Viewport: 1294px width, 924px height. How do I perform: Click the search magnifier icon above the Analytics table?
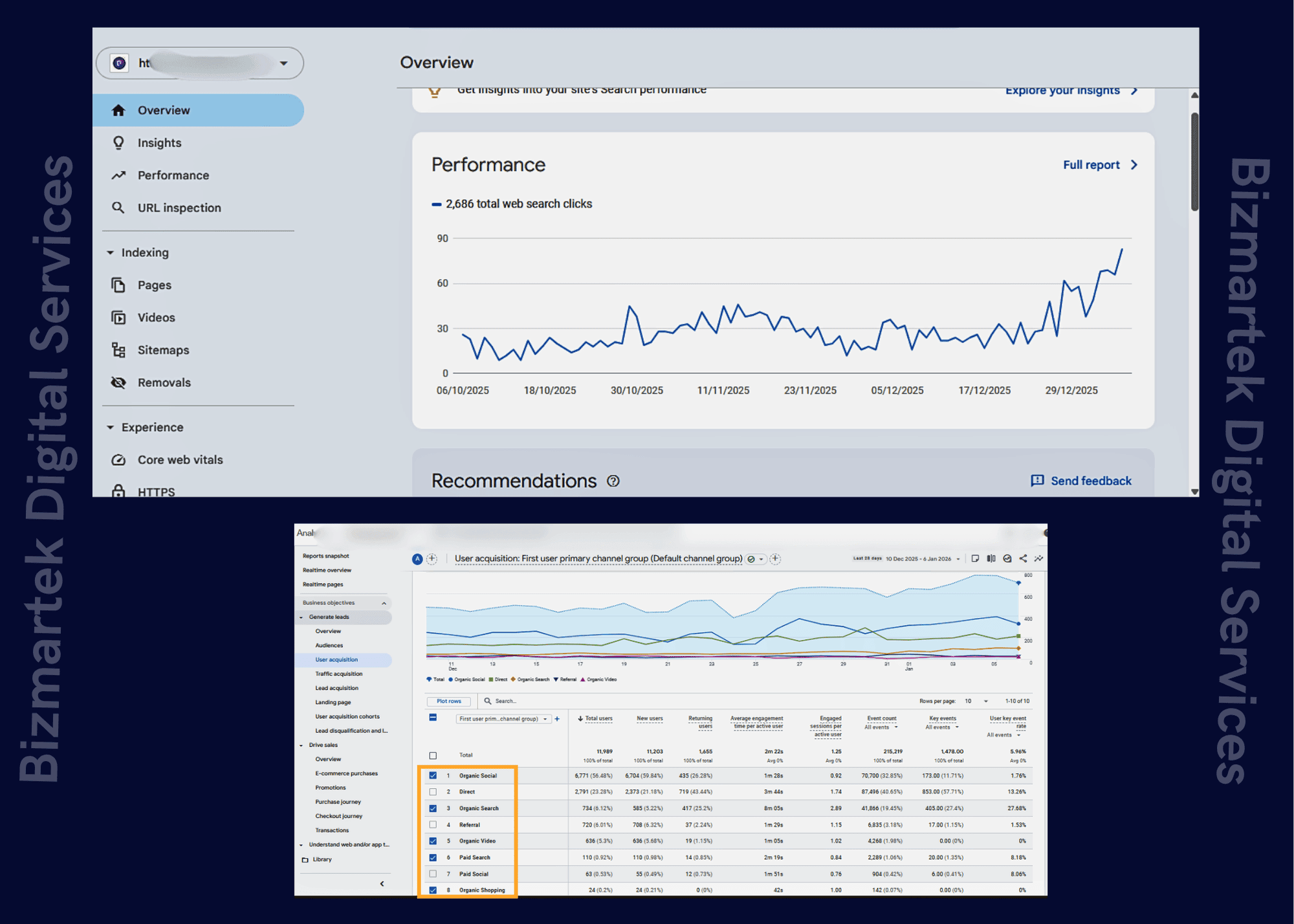(488, 701)
